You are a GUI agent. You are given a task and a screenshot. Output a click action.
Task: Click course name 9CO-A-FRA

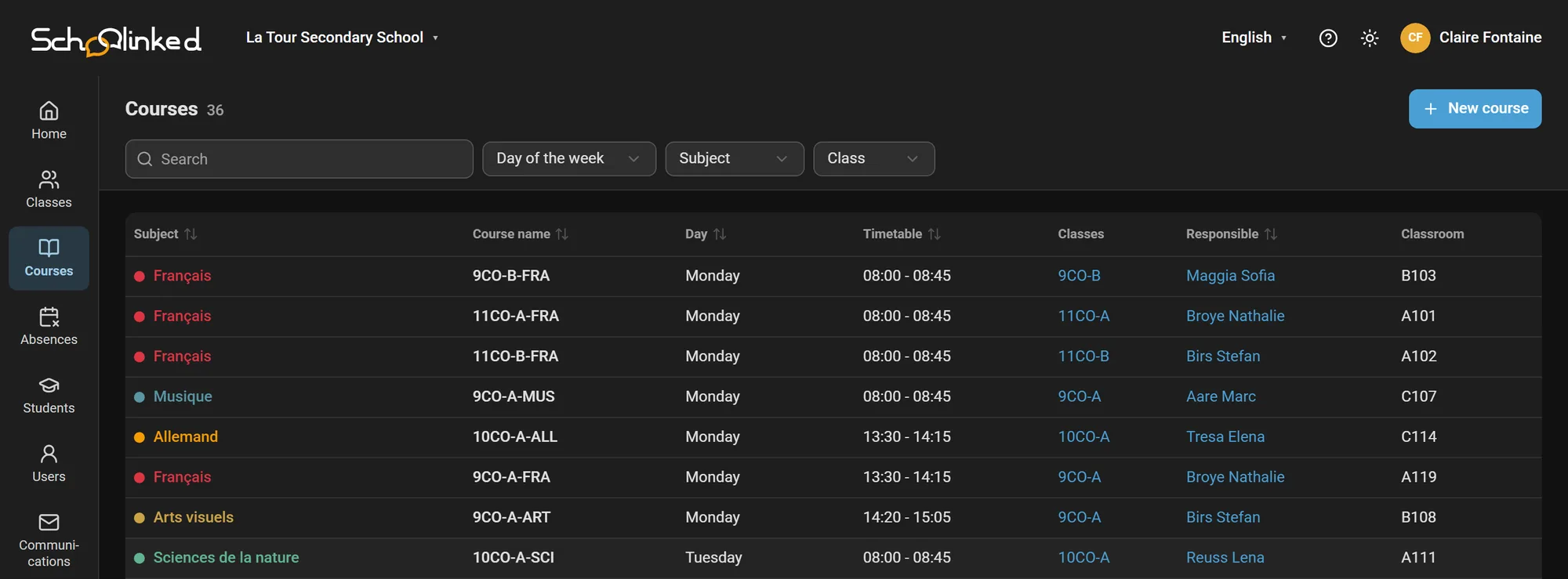coord(511,477)
